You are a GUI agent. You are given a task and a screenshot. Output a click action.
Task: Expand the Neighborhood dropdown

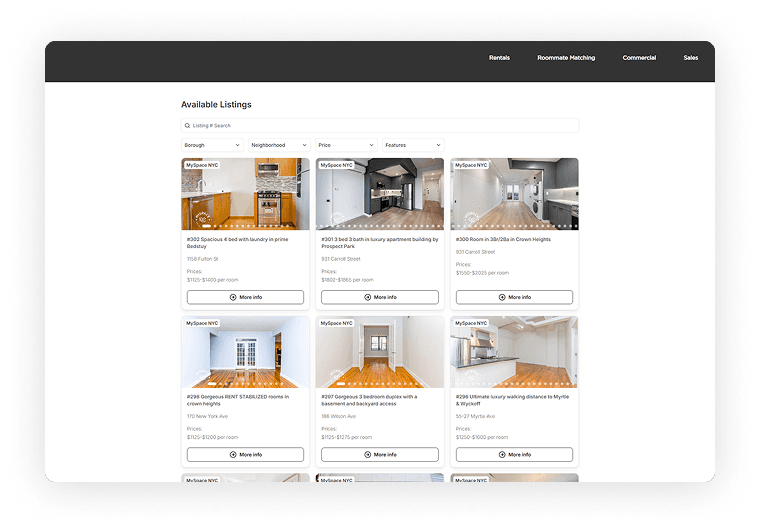(x=279, y=145)
